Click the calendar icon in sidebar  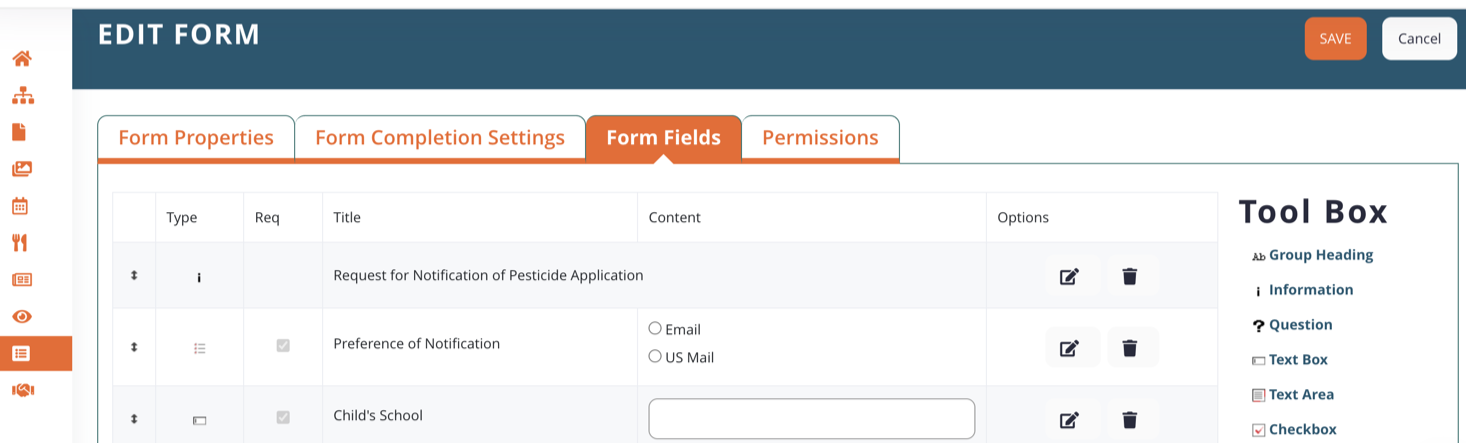click(21, 206)
